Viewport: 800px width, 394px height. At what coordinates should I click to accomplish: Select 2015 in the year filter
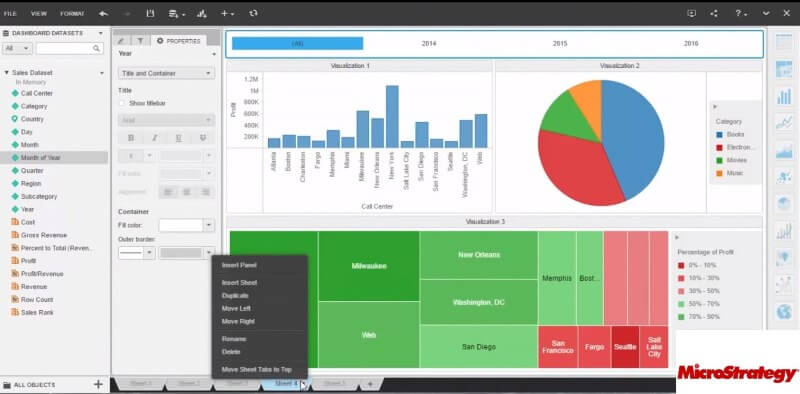pyautogui.click(x=560, y=44)
